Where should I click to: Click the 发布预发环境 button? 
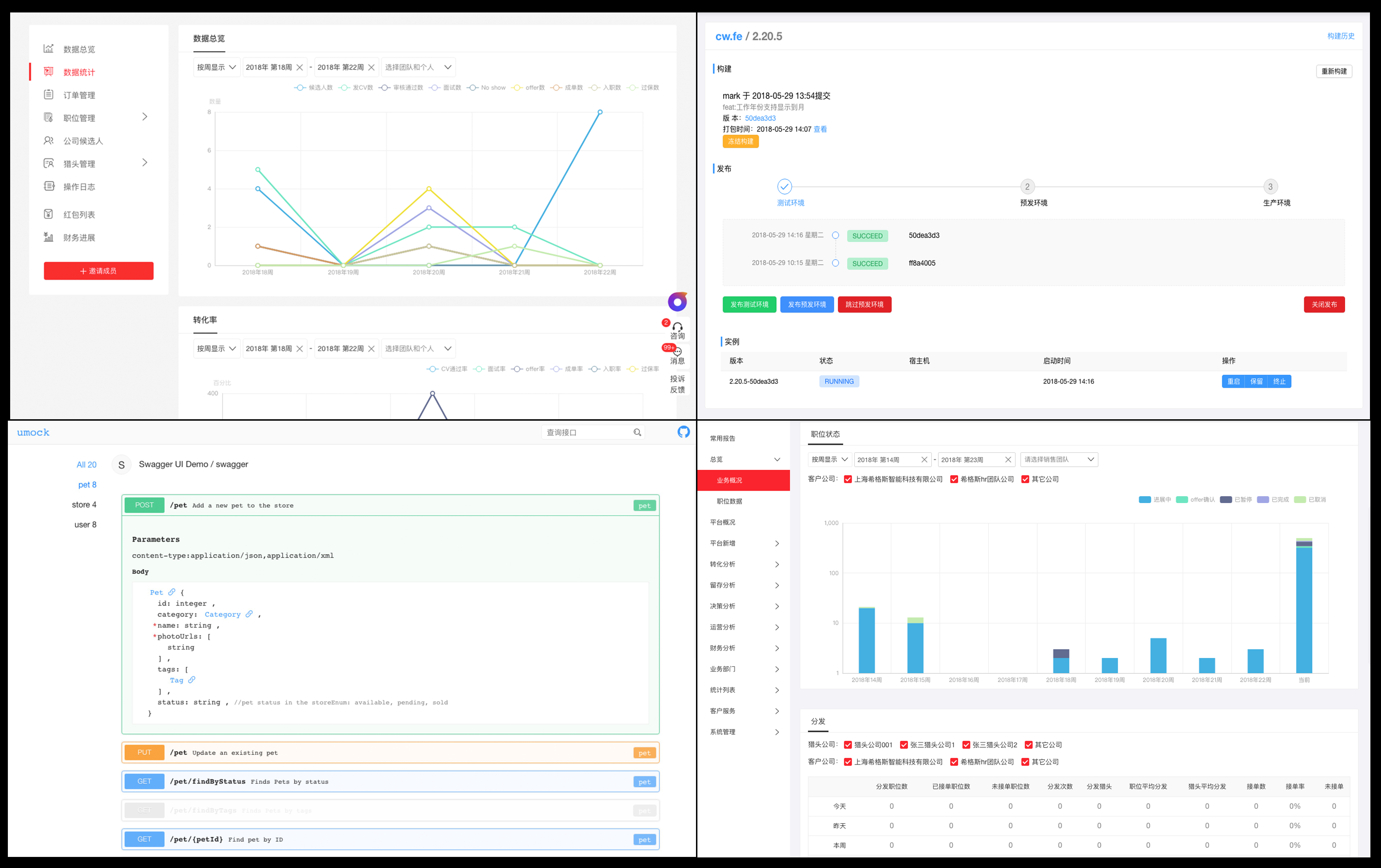(807, 304)
